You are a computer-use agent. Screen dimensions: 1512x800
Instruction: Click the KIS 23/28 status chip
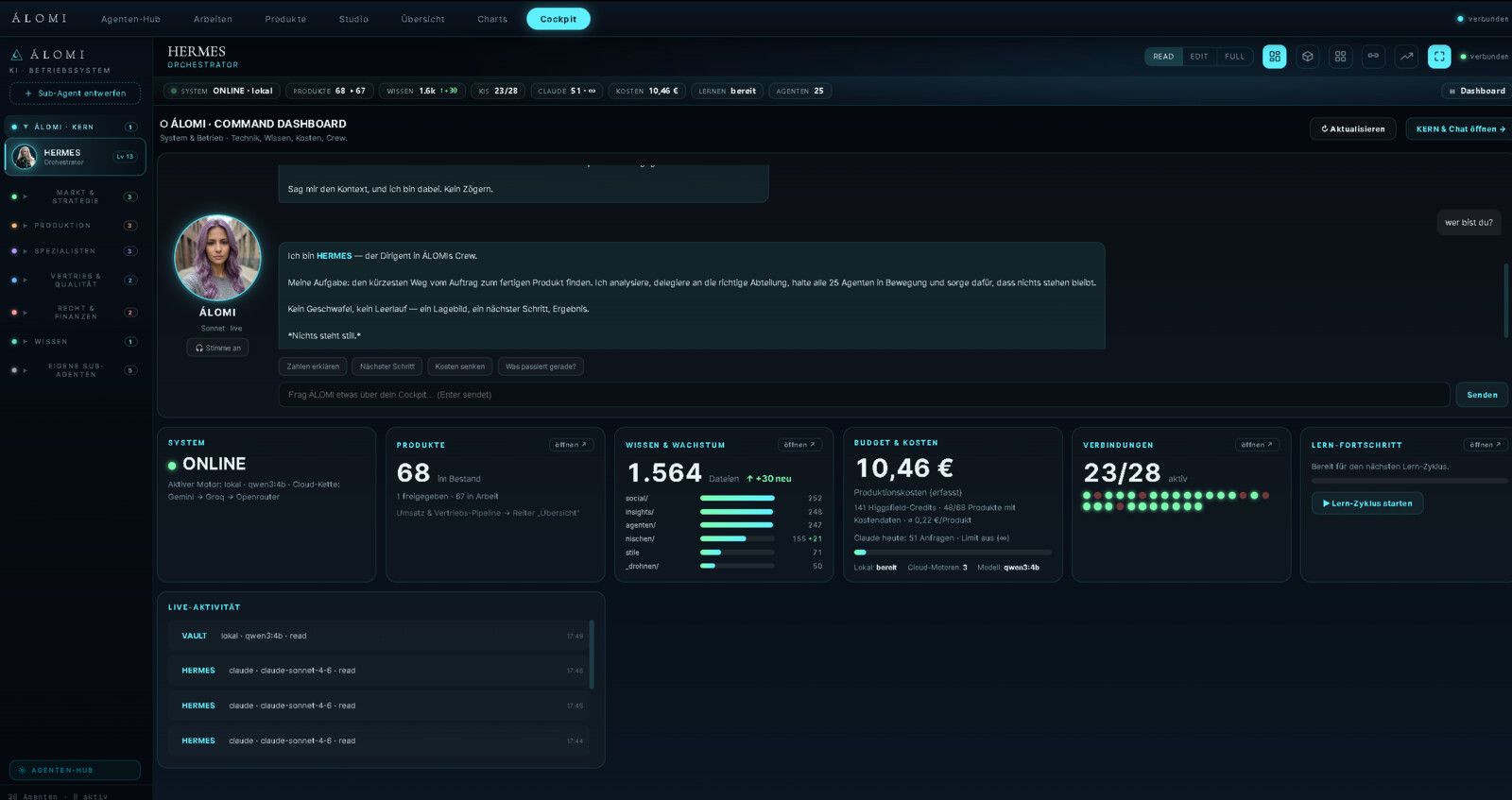click(498, 92)
